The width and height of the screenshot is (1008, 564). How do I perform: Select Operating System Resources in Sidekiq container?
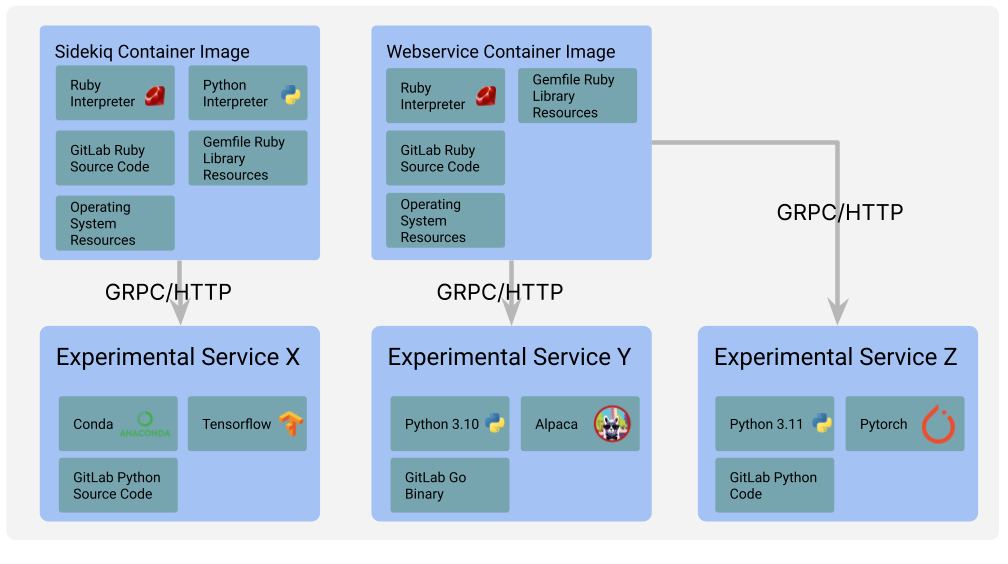[x=115, y=223]
